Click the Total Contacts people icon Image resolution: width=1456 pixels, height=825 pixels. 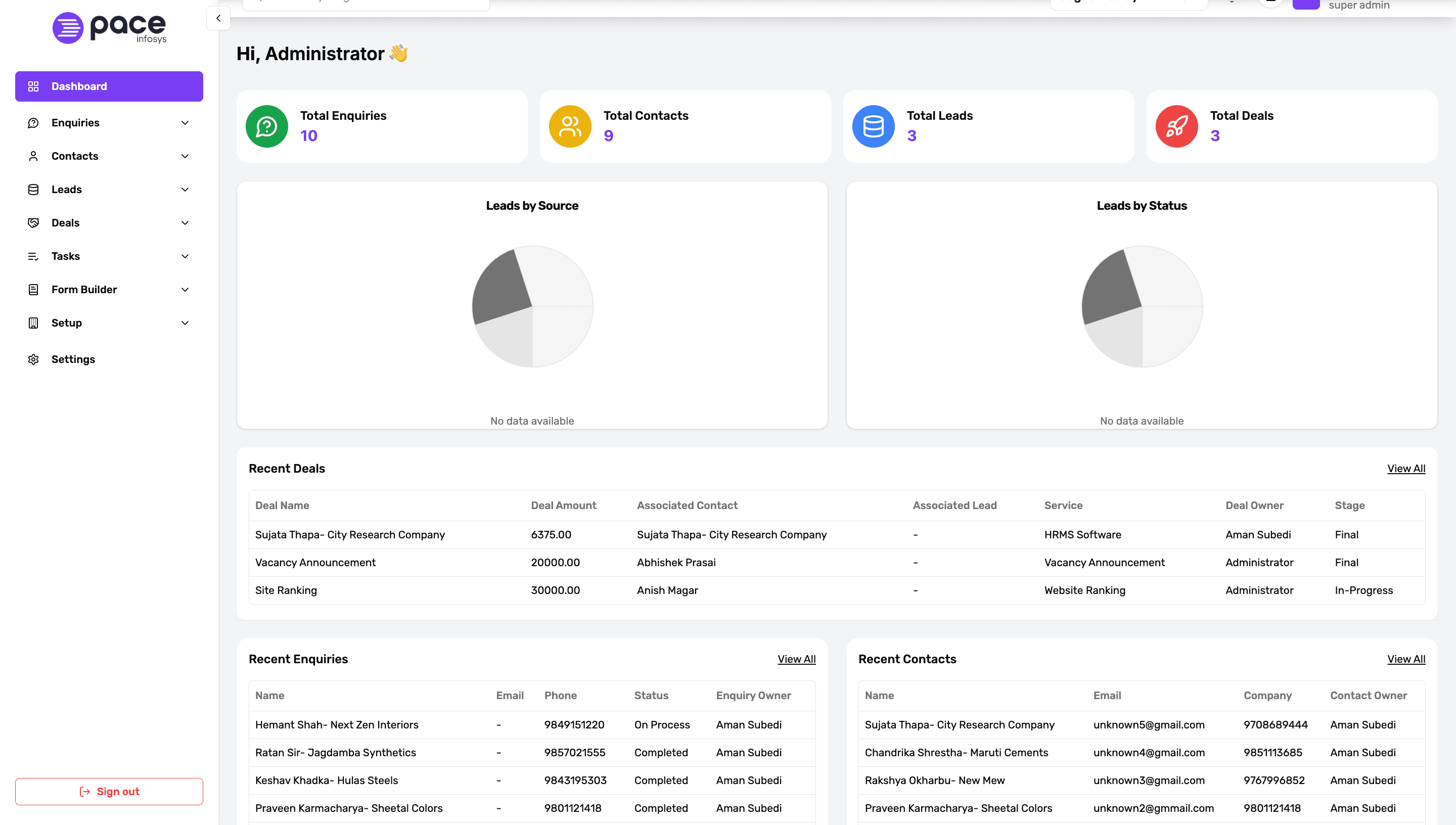tap(570, 126)
